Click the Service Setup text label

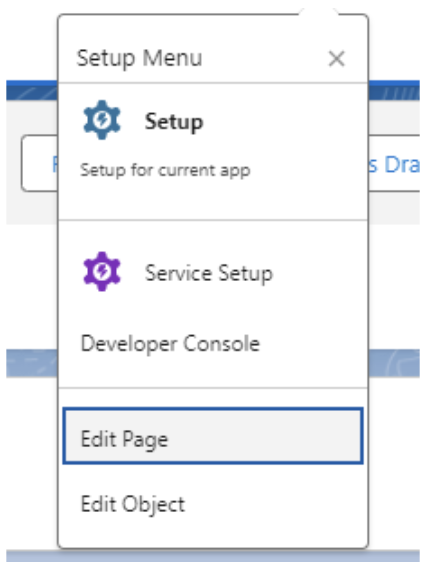coord(209,273)
